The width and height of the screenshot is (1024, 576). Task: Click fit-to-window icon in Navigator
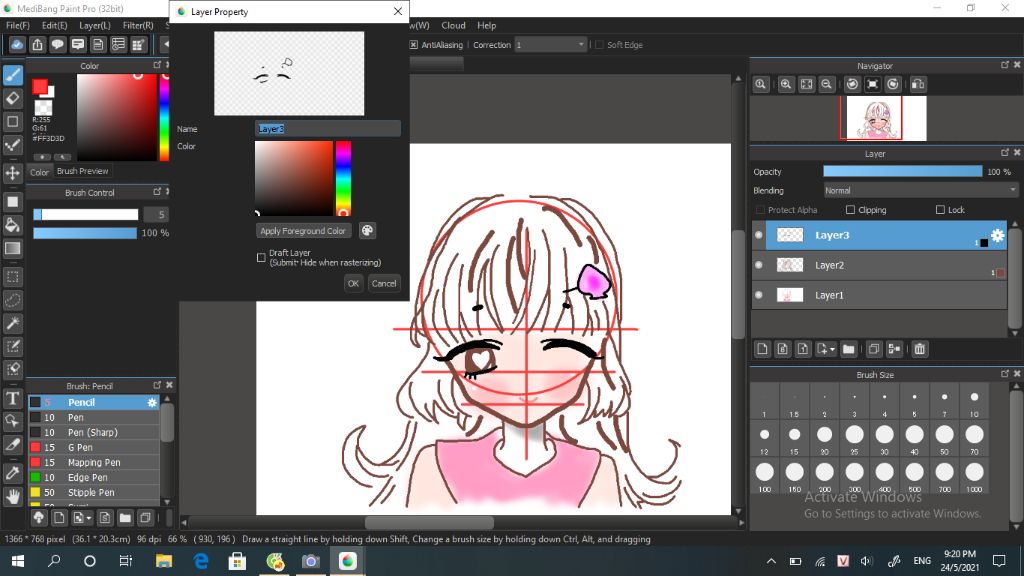tap(807, 84)
